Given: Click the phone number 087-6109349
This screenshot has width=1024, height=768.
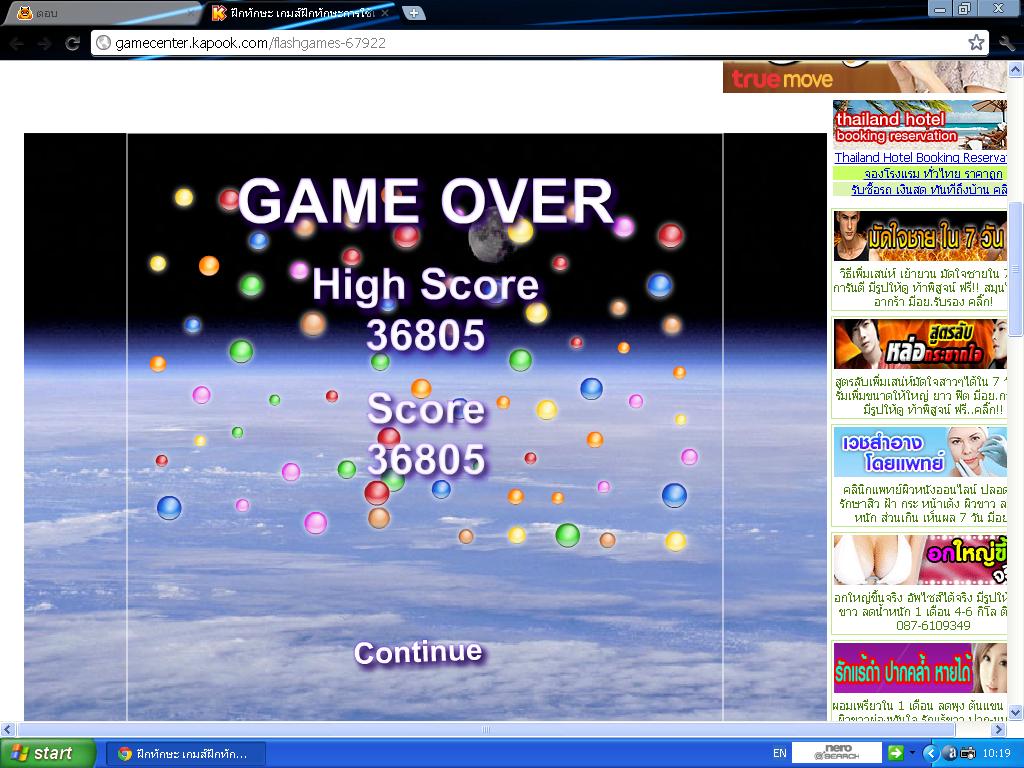Looking at the screenshot, I should (933, 626).
